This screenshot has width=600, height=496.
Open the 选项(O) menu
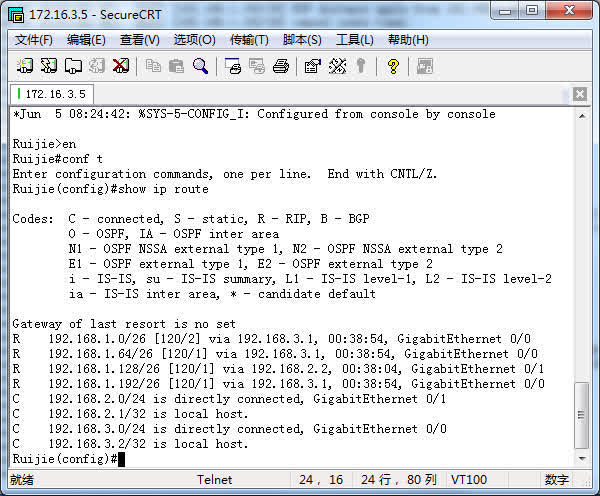tap(194, 40)
